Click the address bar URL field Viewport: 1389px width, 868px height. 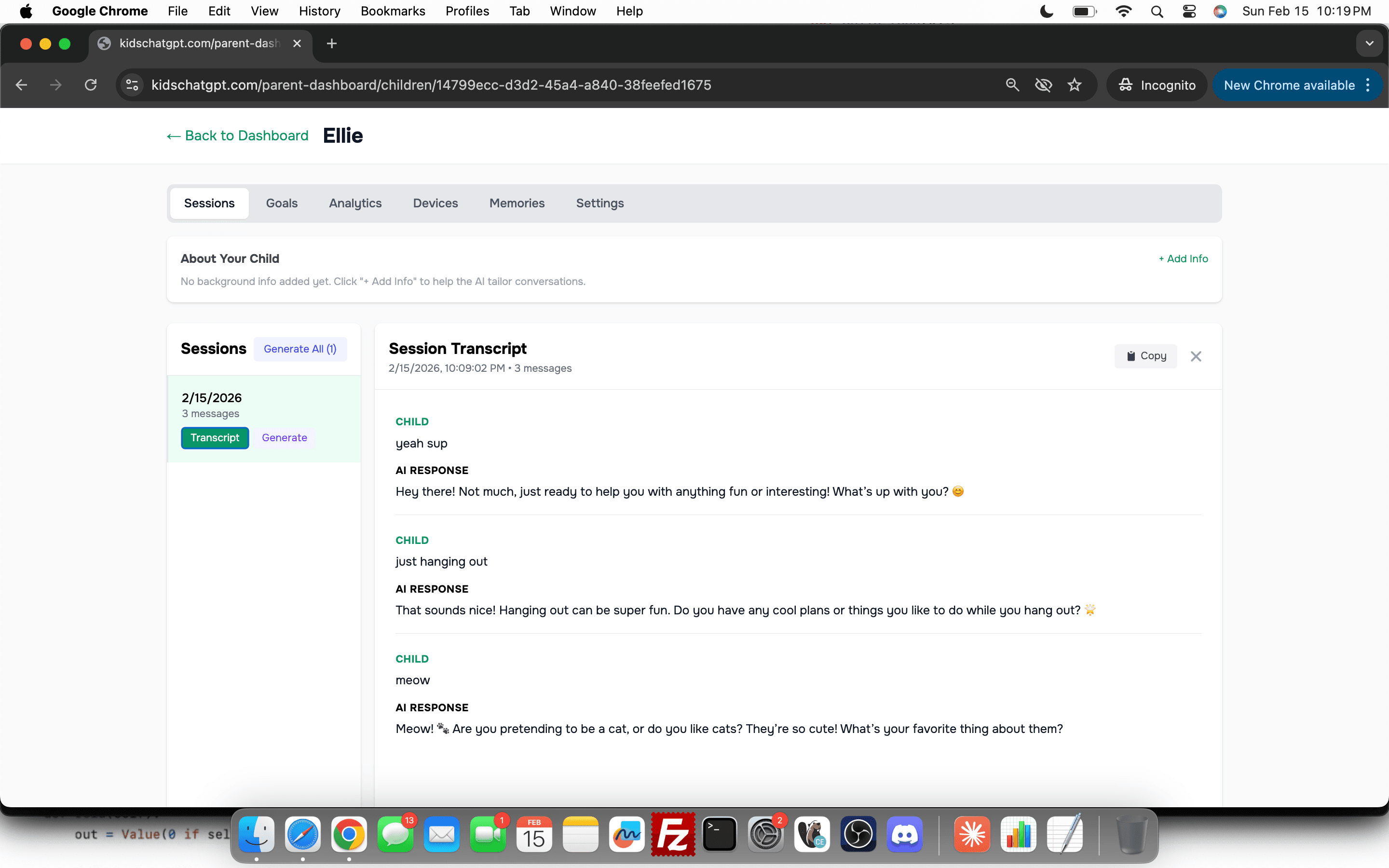pyautogui.click(x=431, y=85)
